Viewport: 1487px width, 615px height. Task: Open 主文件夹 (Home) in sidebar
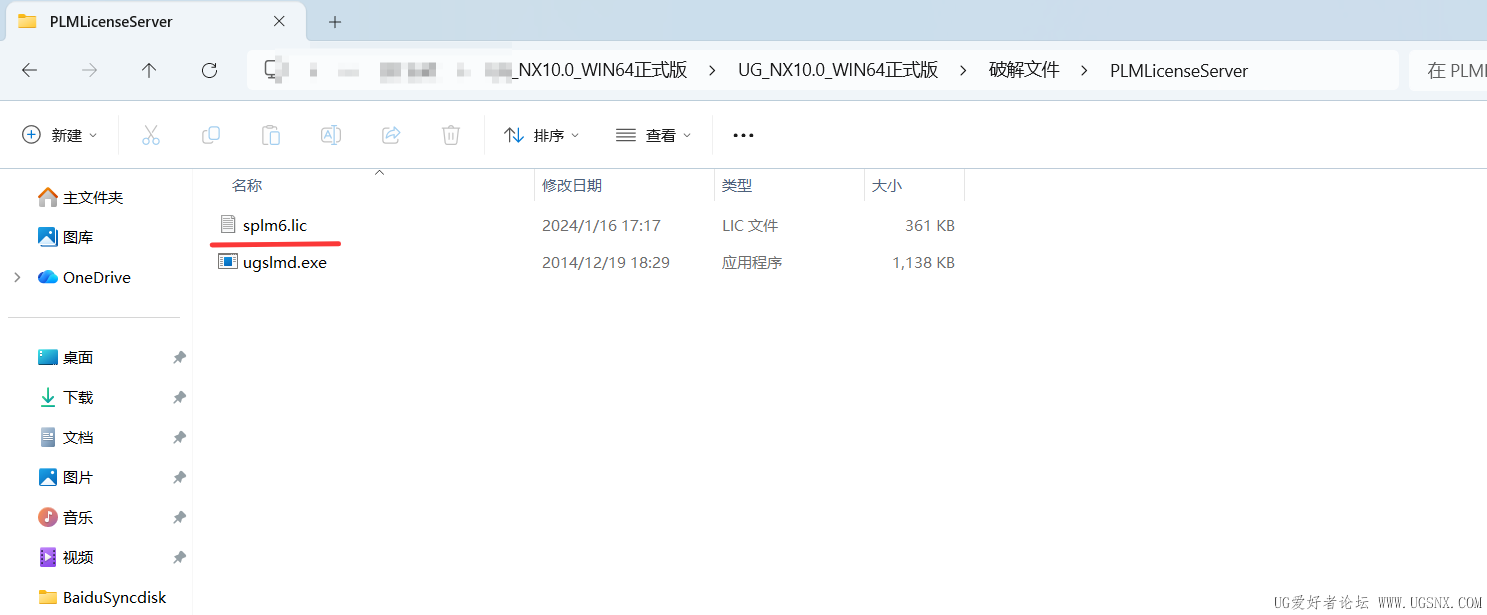pos(80,197)
